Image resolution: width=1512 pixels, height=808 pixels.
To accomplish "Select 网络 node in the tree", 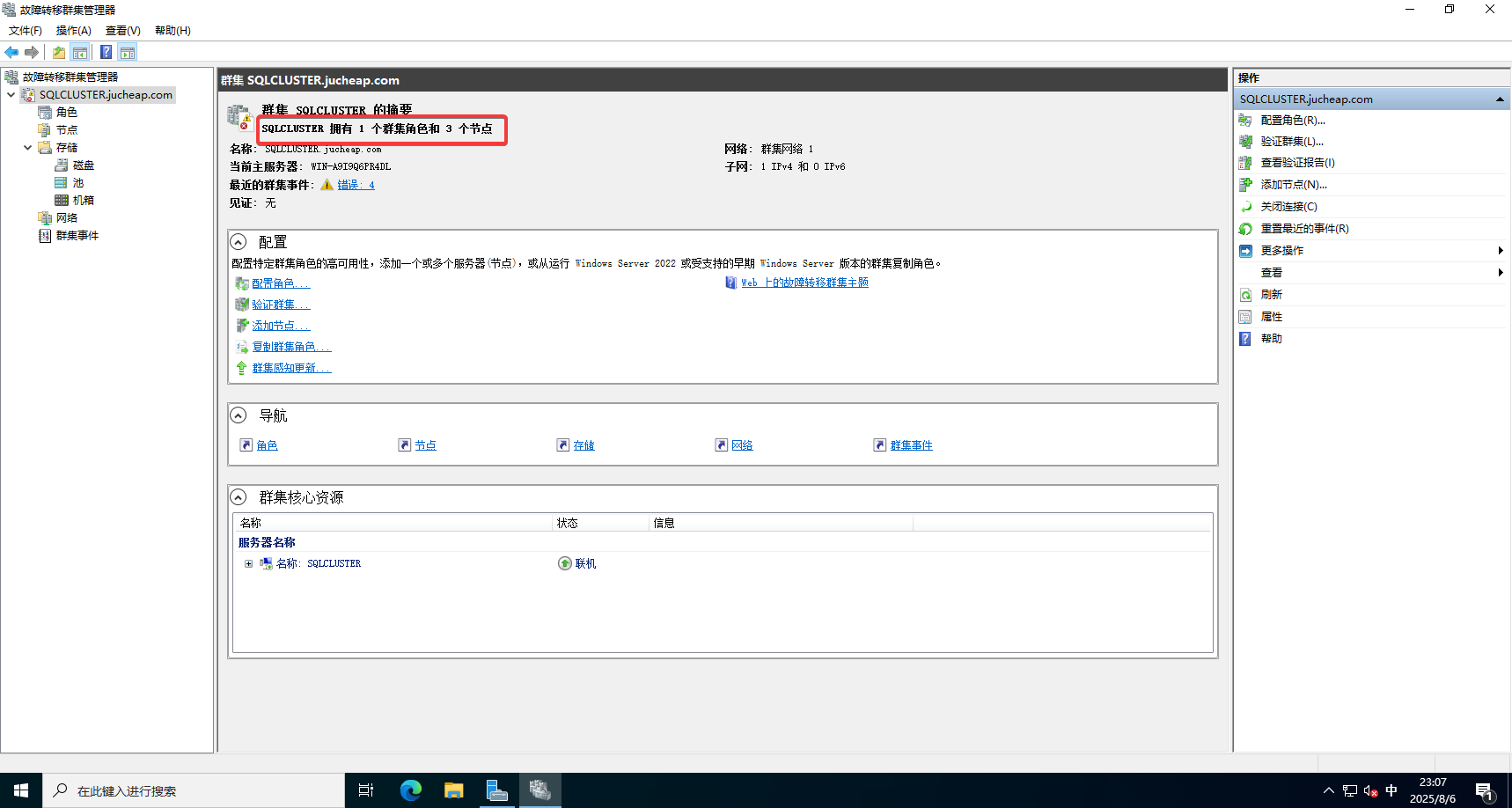I will tap(66, 217).
